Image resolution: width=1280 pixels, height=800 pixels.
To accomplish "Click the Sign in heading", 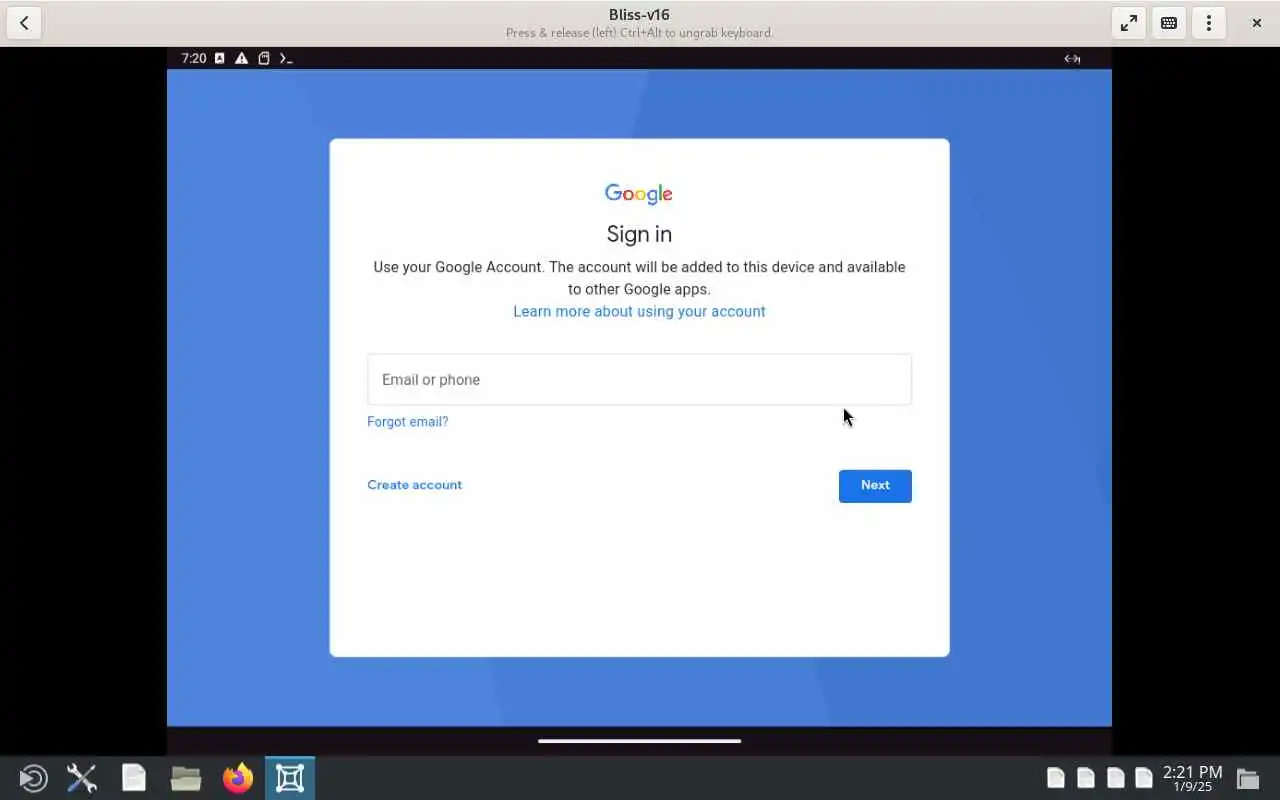I will tap(639, 234).
